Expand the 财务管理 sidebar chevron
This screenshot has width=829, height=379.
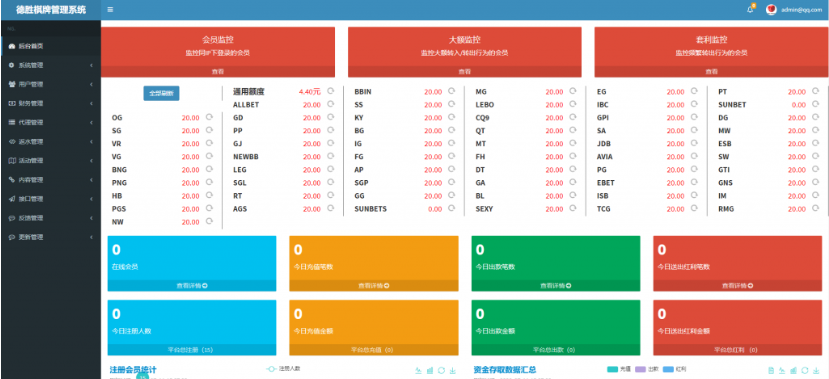(x=91, y=104)
